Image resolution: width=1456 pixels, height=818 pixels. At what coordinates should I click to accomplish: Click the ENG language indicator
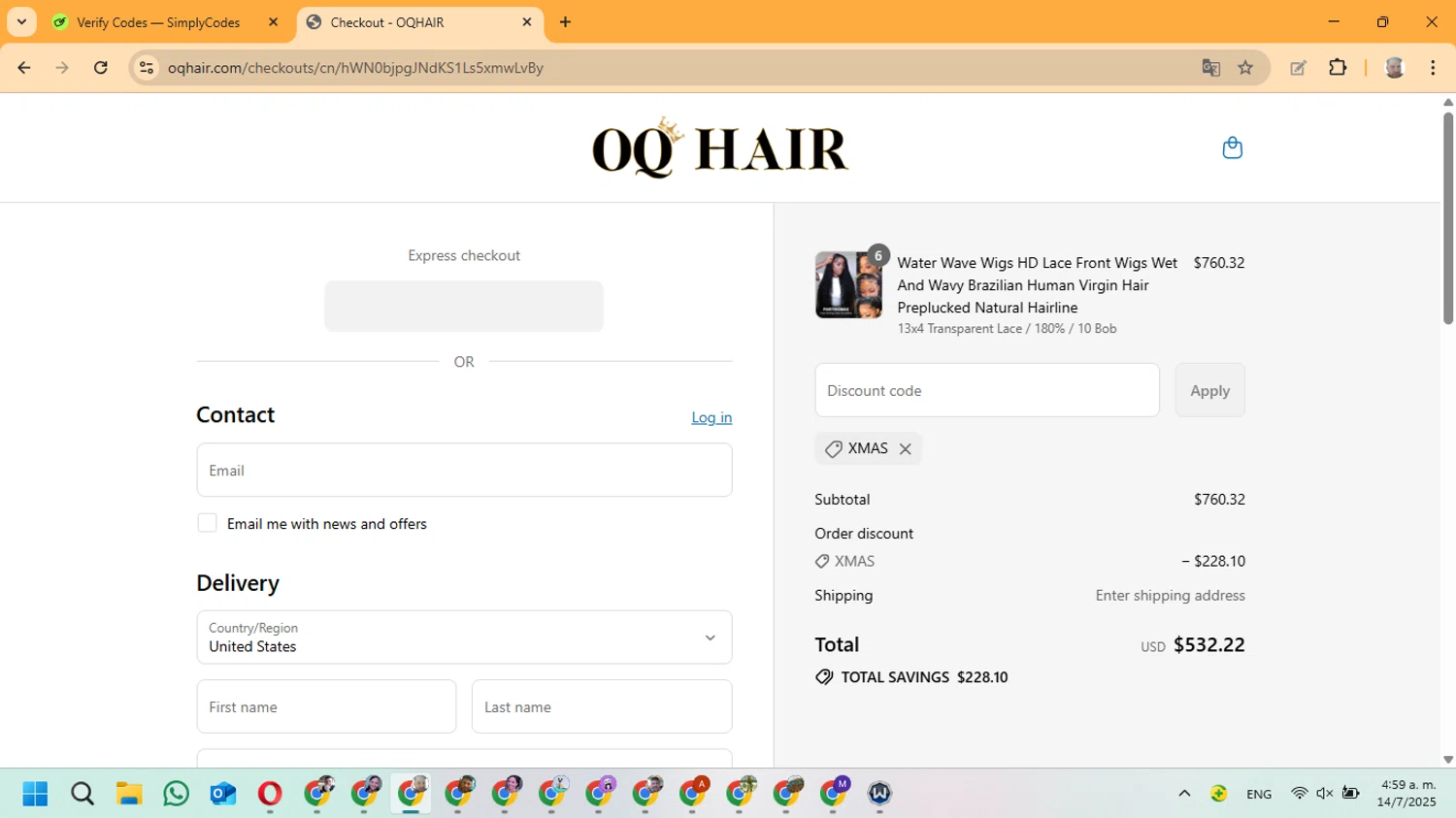[1259, 794]
